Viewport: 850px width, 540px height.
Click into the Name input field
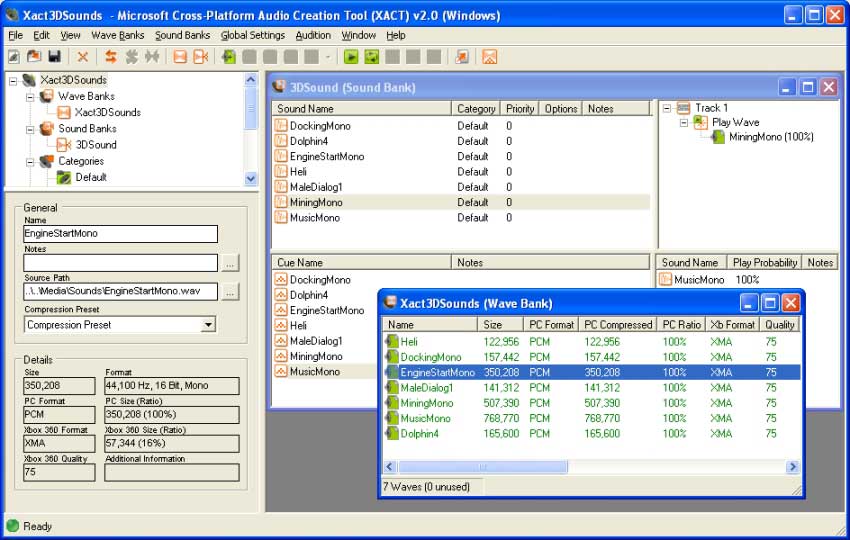(120, 234)
